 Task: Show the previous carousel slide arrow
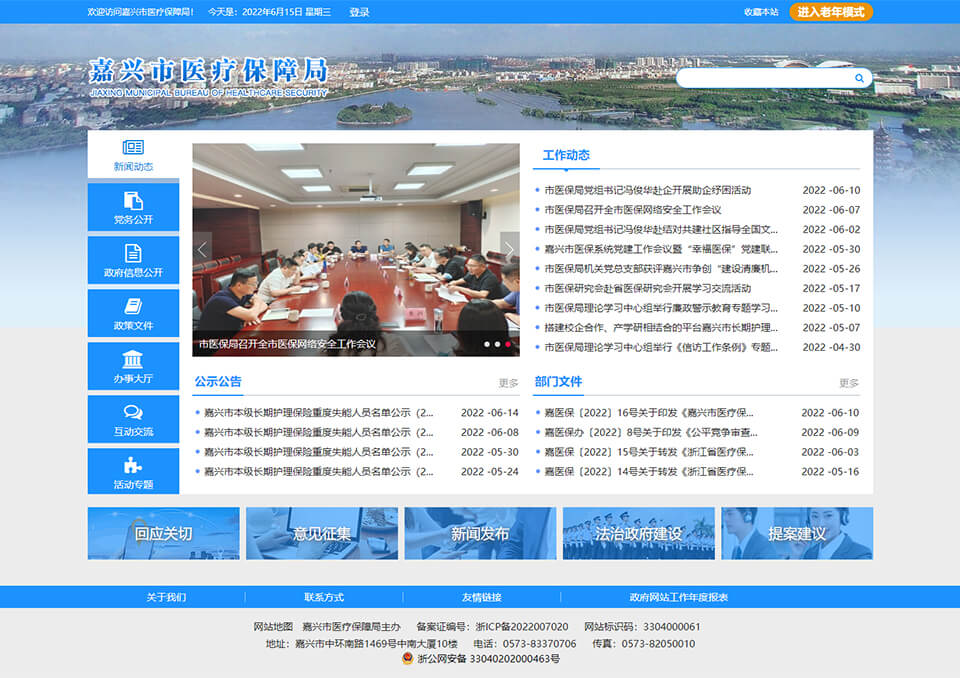[x=203, y=250]
